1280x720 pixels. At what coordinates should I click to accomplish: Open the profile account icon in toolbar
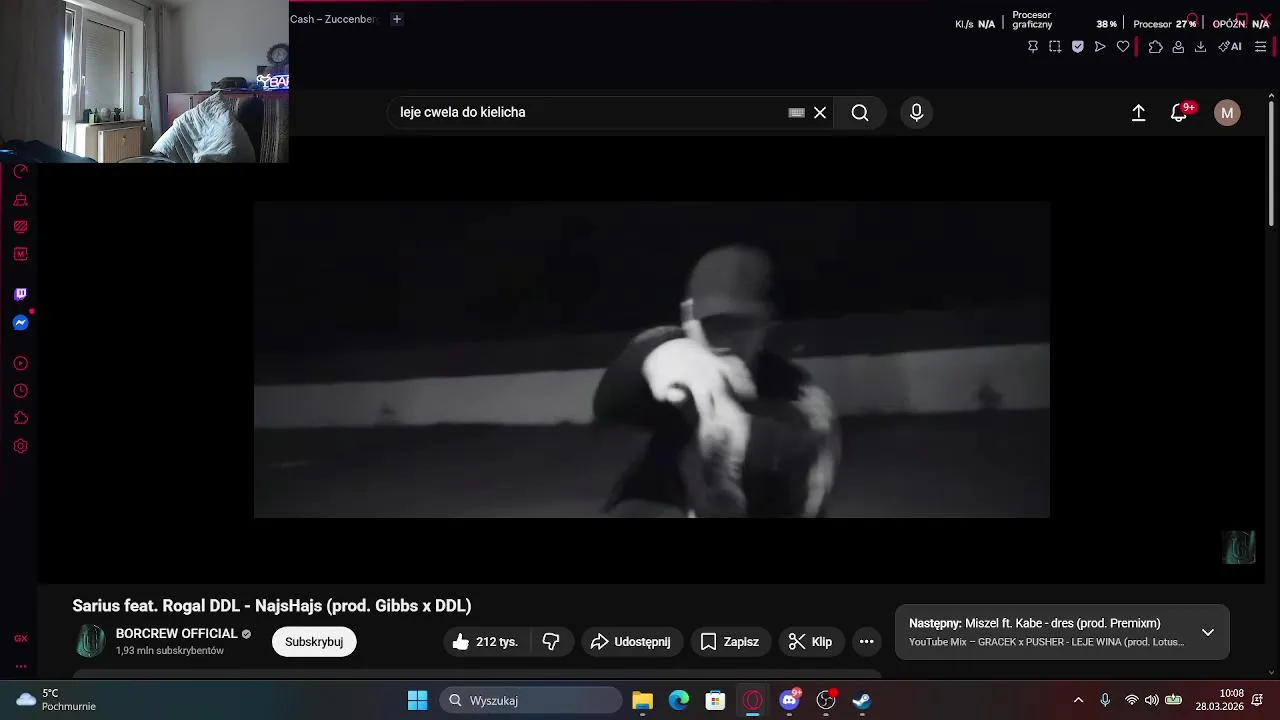point(1178,46)
